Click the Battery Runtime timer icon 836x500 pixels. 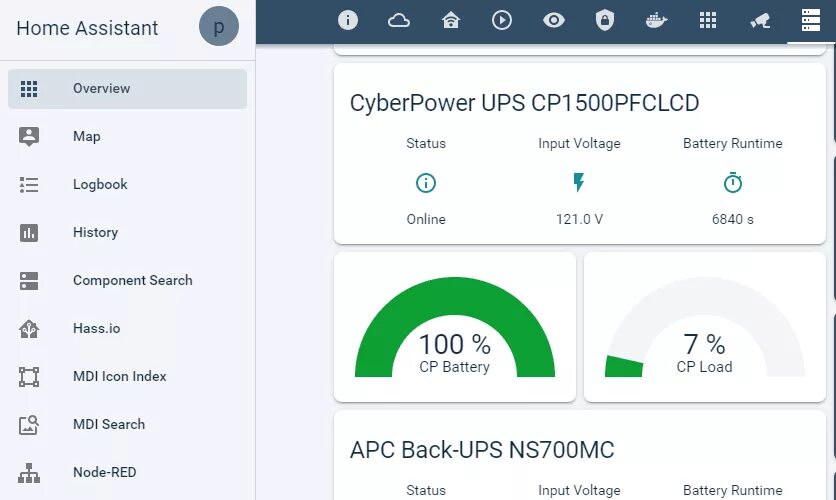point(733,183)
